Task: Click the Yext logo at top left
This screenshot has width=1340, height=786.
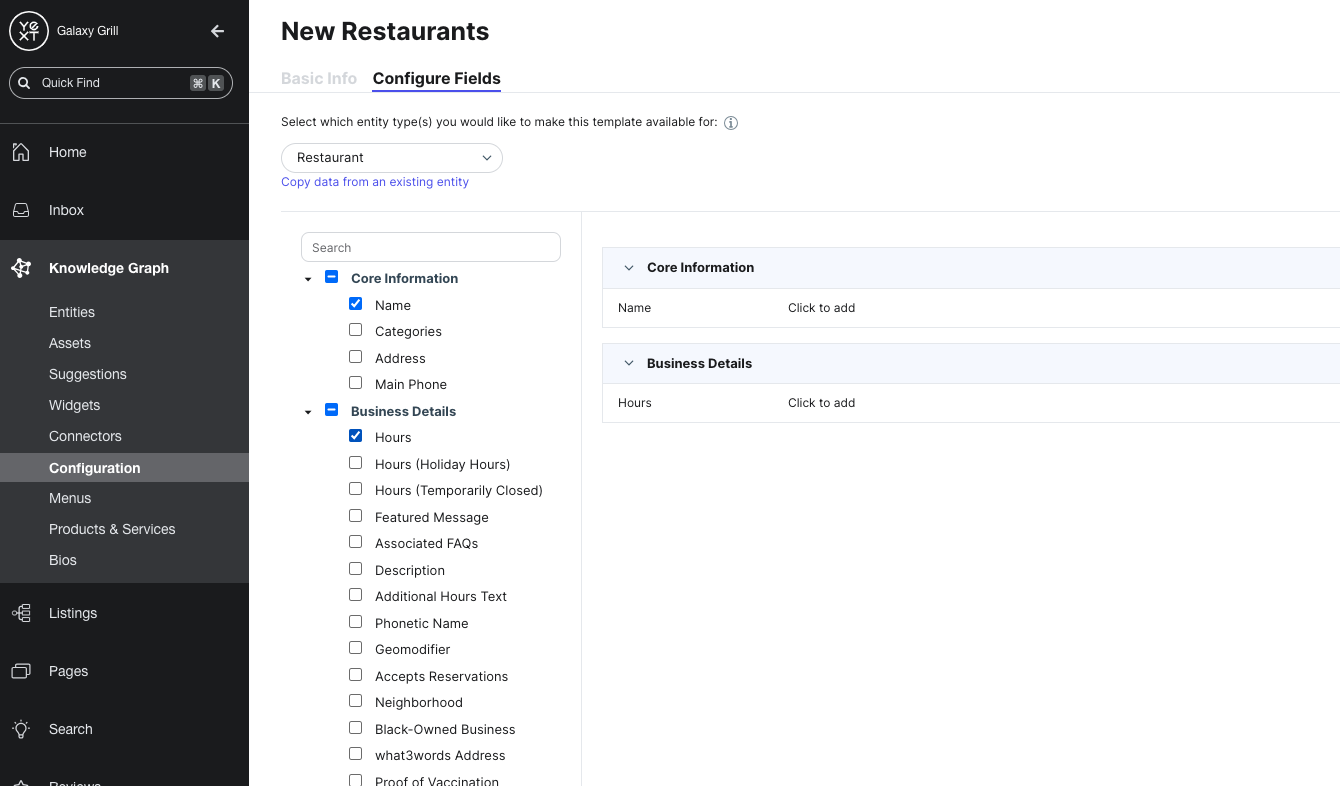Action: coord(28,31)
